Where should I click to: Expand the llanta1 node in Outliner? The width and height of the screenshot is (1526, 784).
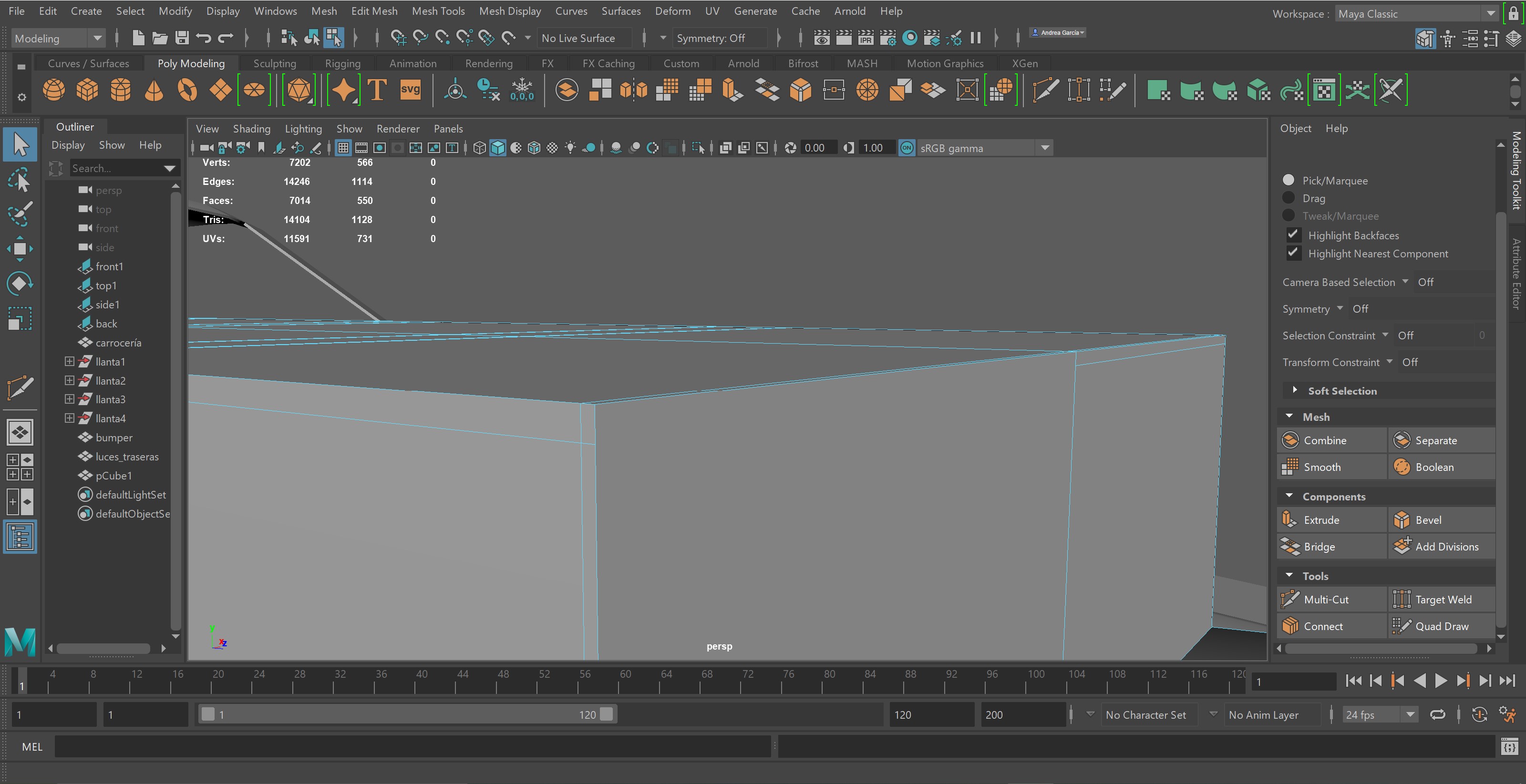tap(69, 361)
